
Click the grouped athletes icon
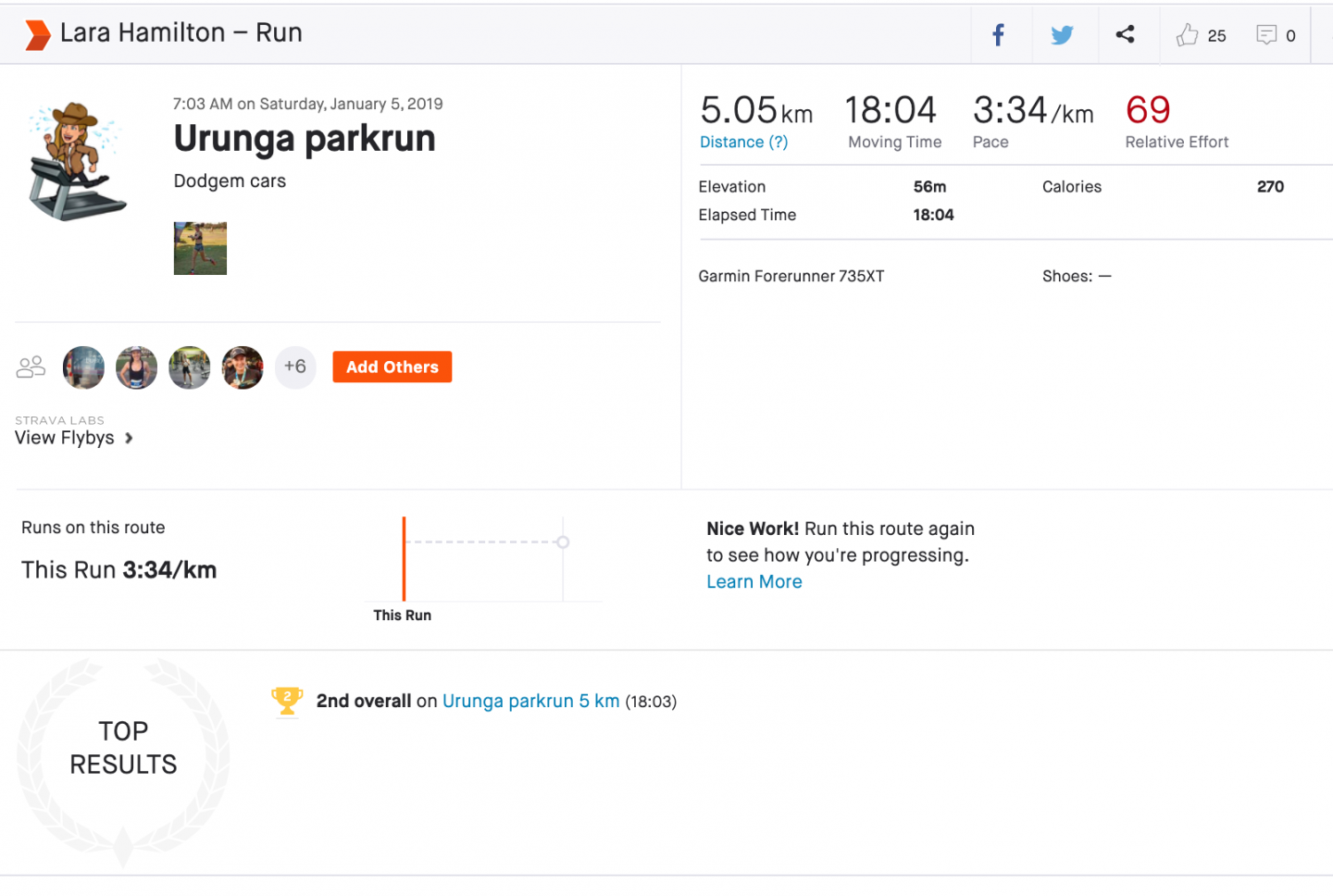(x=31, y=367)
